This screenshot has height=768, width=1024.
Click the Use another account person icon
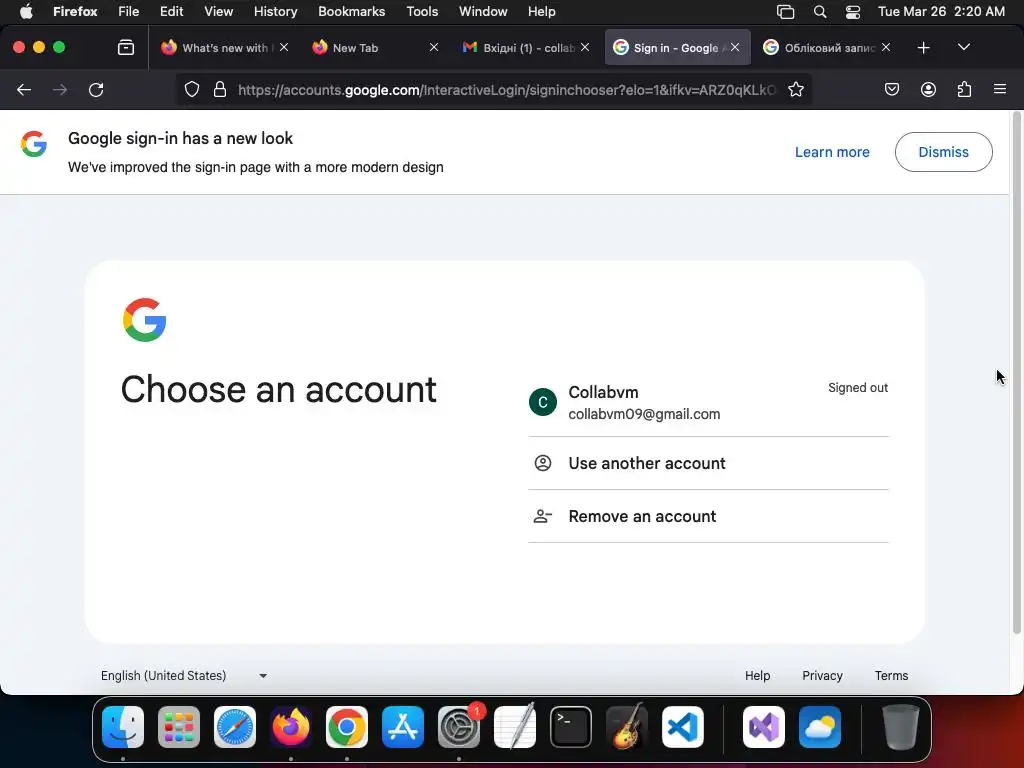(x=543, y=463)
